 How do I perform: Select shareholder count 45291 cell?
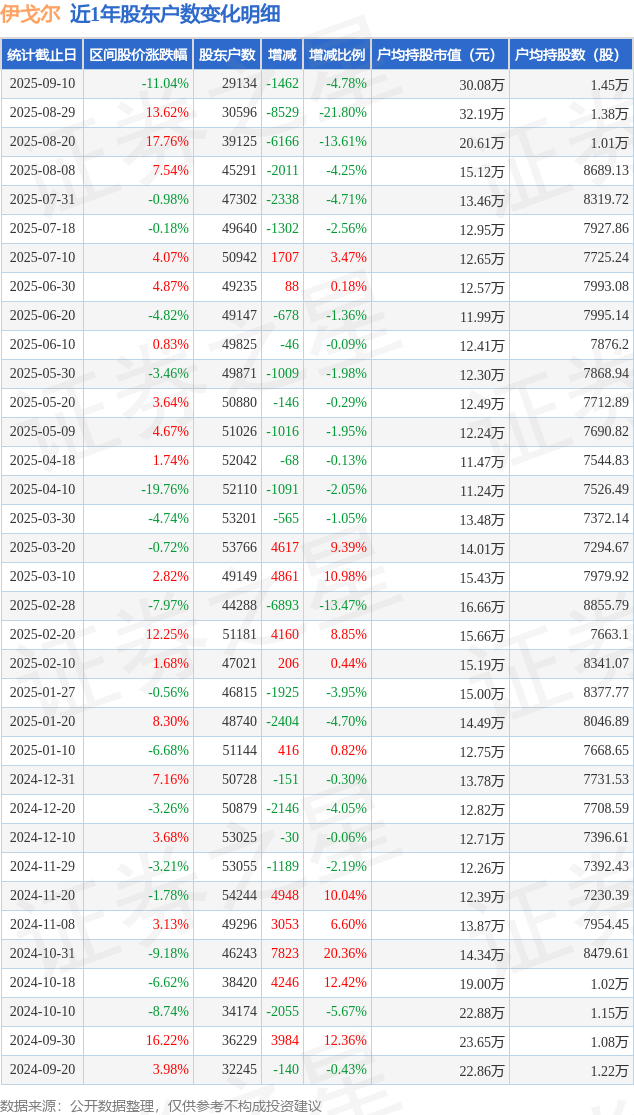pos(227,170)
